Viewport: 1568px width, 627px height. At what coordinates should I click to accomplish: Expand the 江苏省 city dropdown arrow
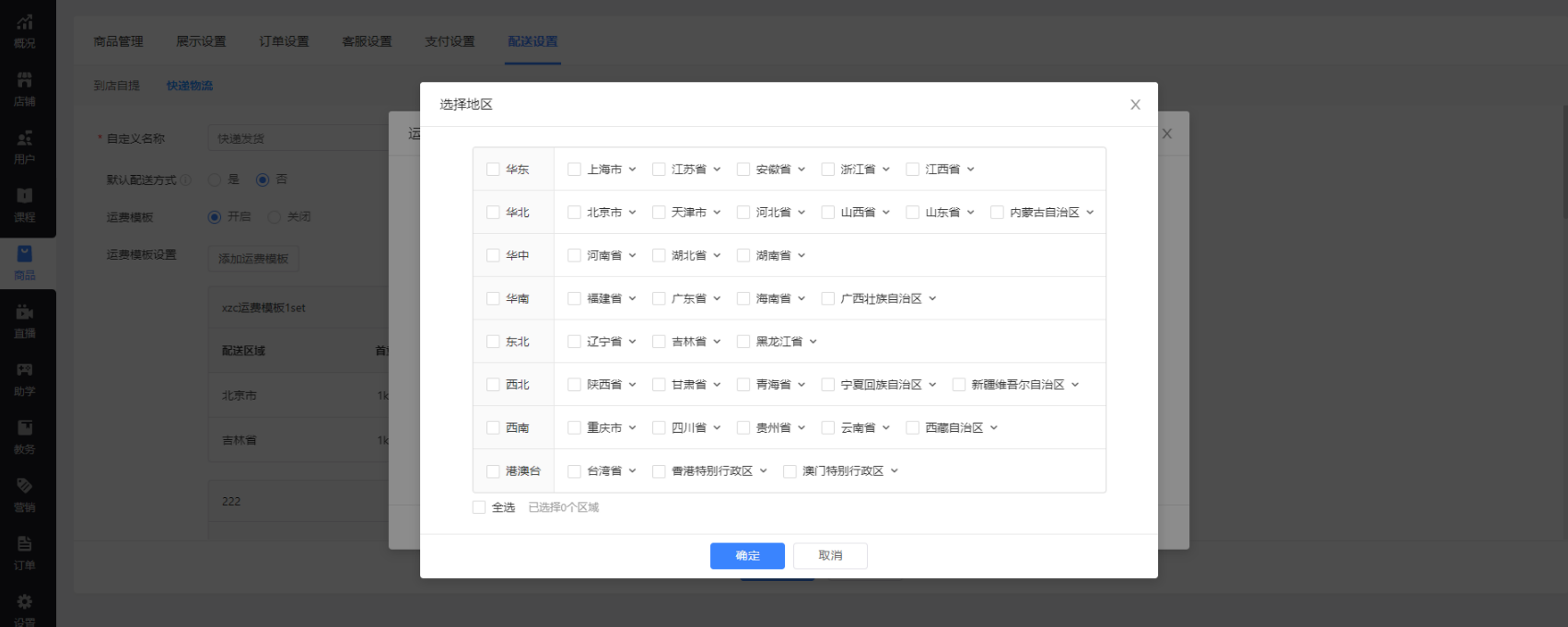pos(717,169)
